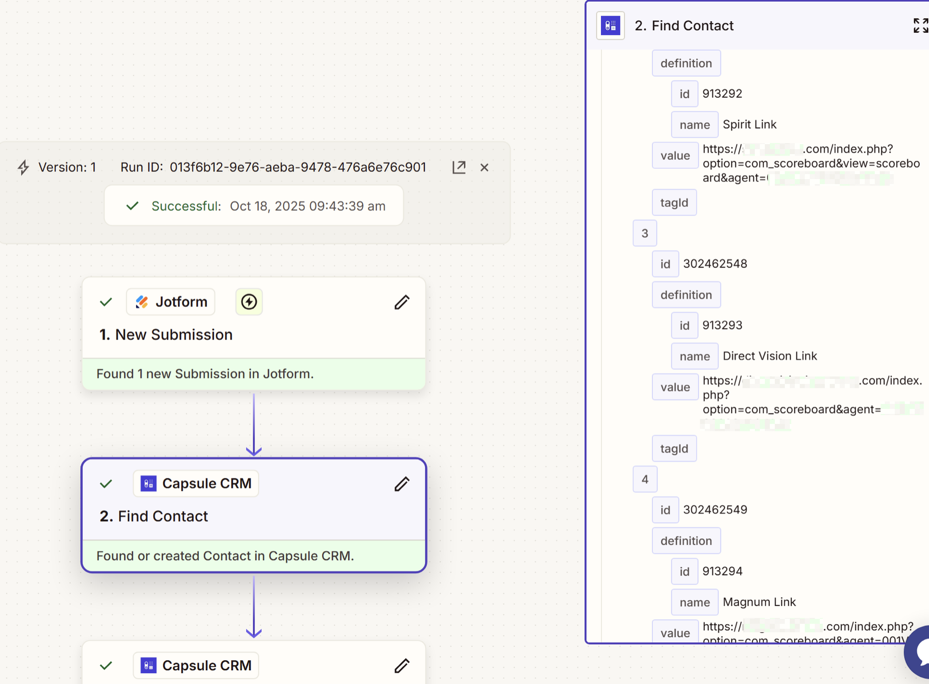This screenshot has height=684, width=929.
Task: Expand Find Contact panel to fullscreen
Action: coord(920,26)
